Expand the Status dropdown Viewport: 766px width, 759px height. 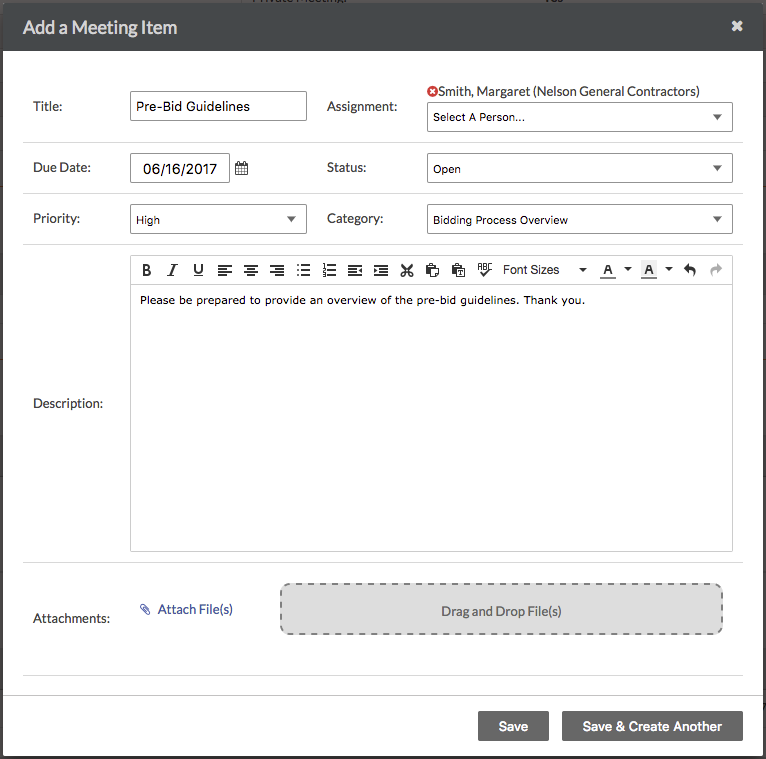[579, 169]
